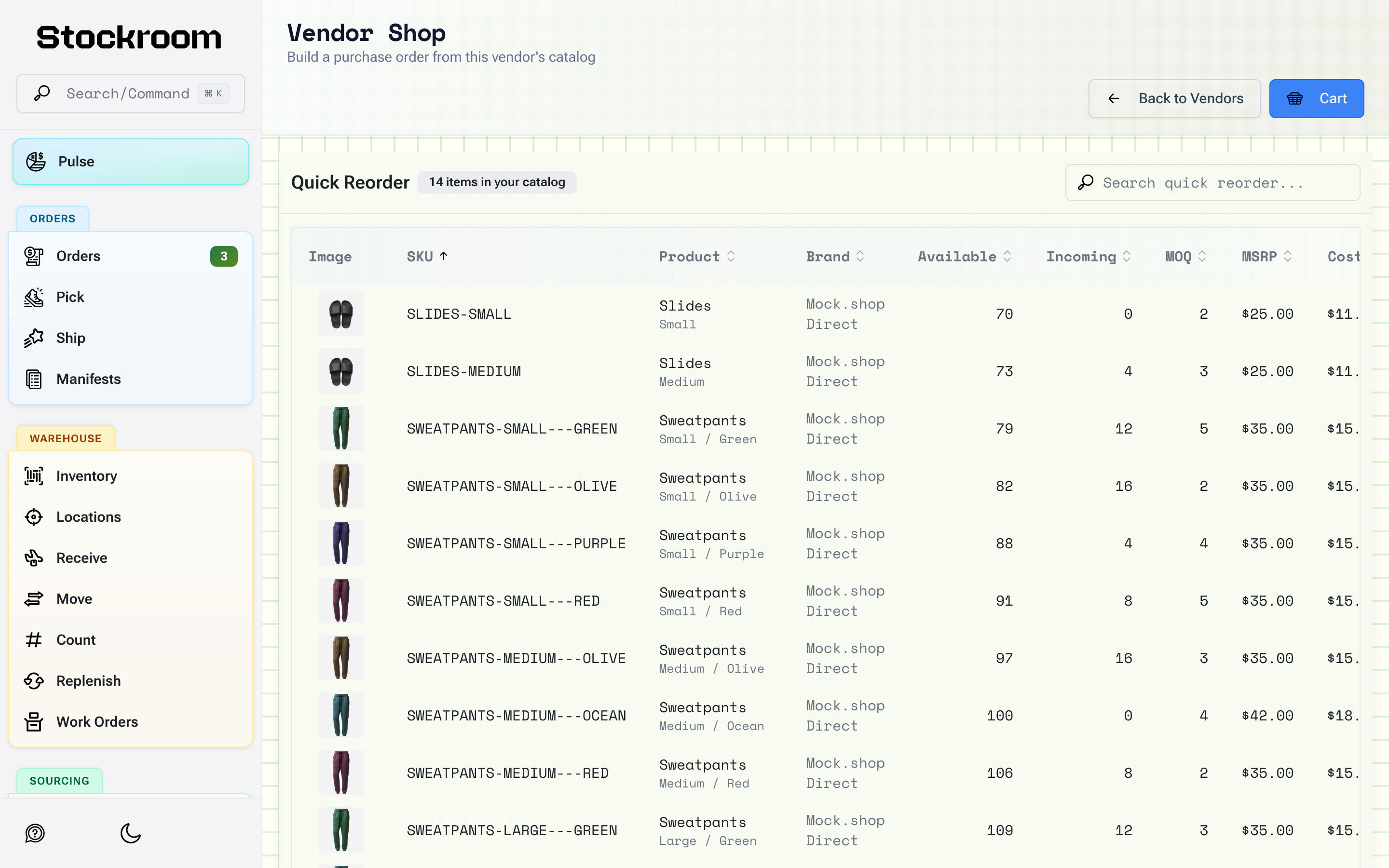This screenshot has width=1389, height=868.
Task: Open the SWEATPANTS-MEDIUM---OCEAN thumbnail
Action: [341, 715]
